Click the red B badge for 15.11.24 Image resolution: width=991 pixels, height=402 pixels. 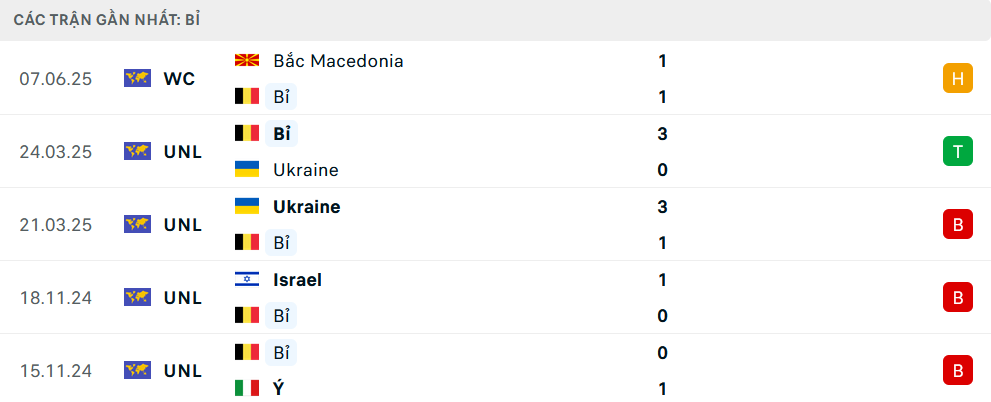click(958, 370)
